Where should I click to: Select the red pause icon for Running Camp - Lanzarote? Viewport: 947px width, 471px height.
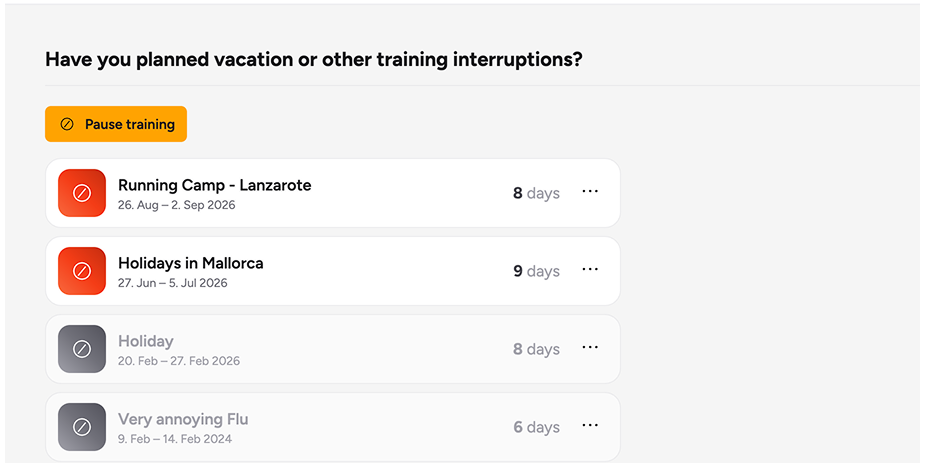tap(82, 193)
